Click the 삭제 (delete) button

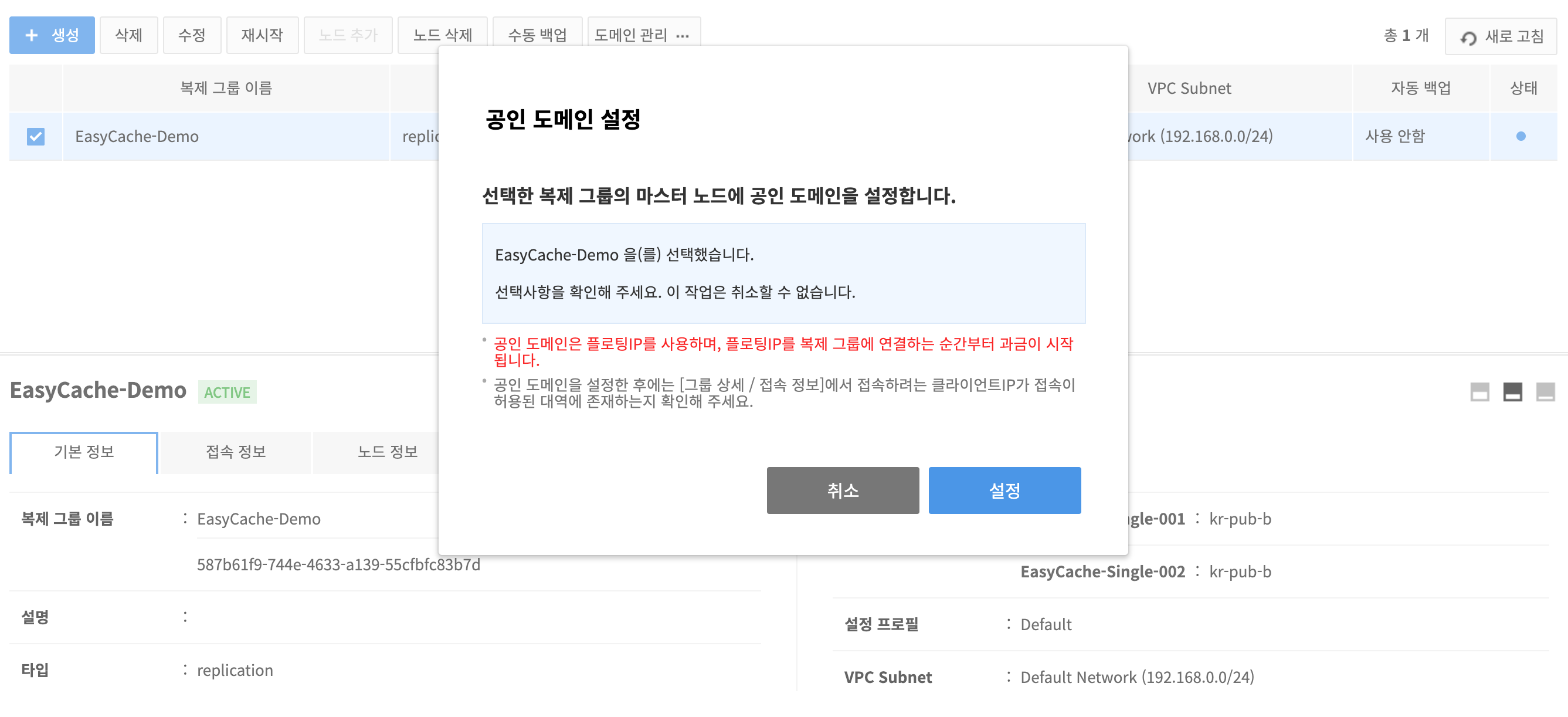[x=128, y=35]
